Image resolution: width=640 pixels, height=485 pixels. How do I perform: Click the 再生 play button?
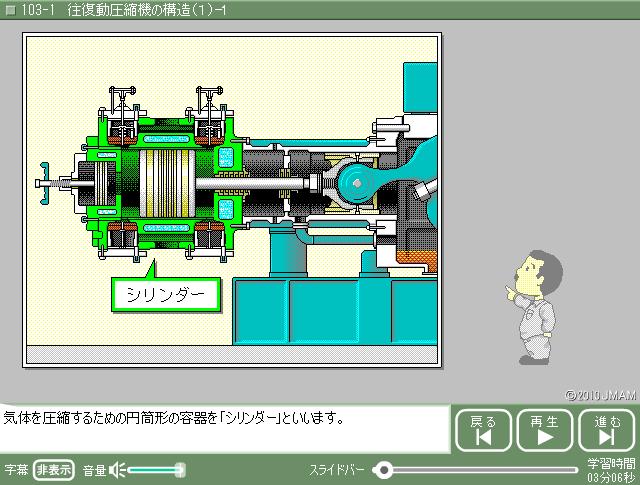point(544,430)
